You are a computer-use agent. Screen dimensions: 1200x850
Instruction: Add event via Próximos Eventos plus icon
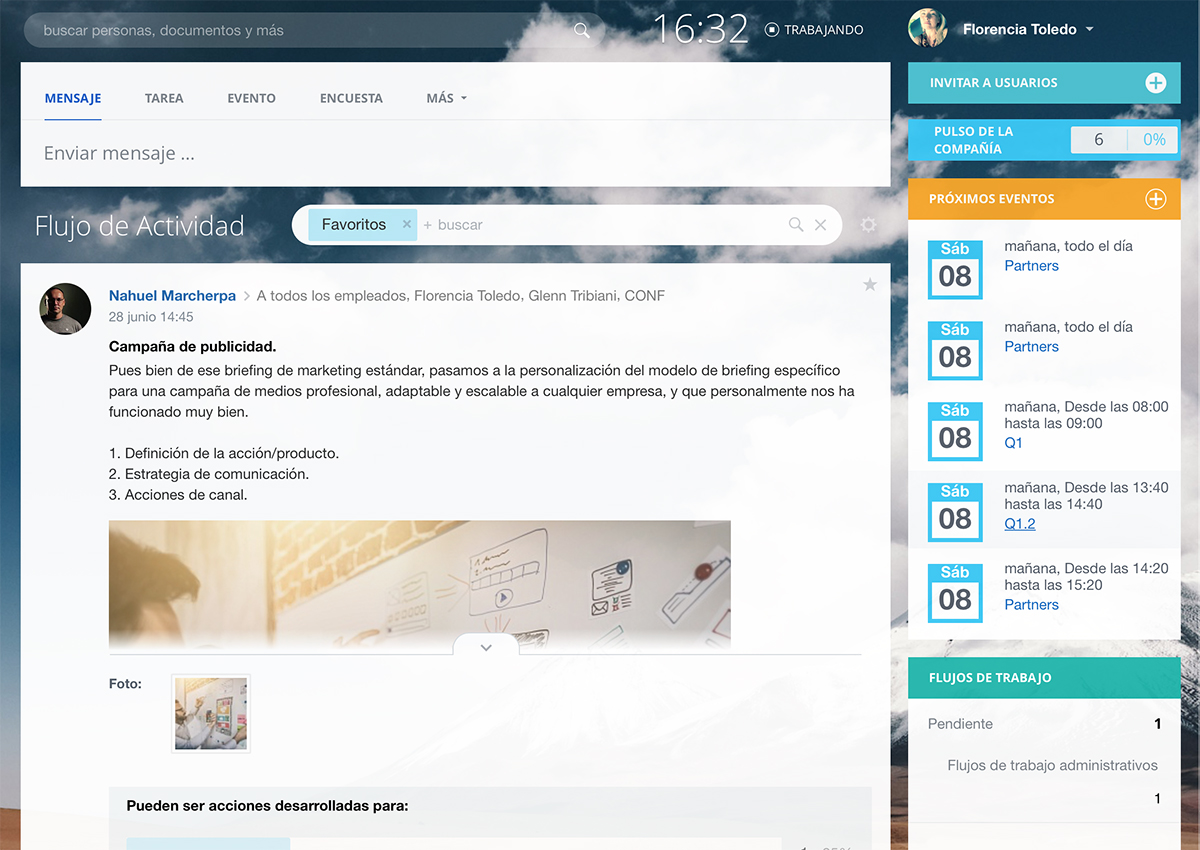(x=1155, y=199)
